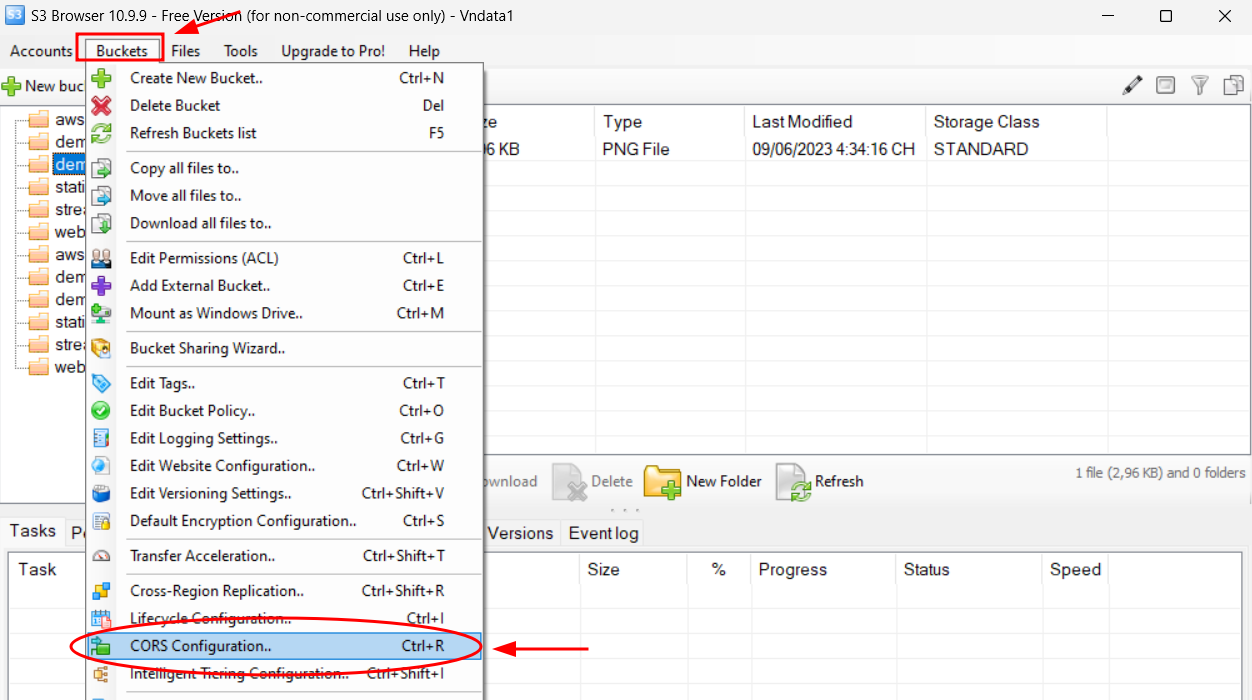Open the Files menu
Viewport: 1252px width, 700px height.
tap(185, 51)
